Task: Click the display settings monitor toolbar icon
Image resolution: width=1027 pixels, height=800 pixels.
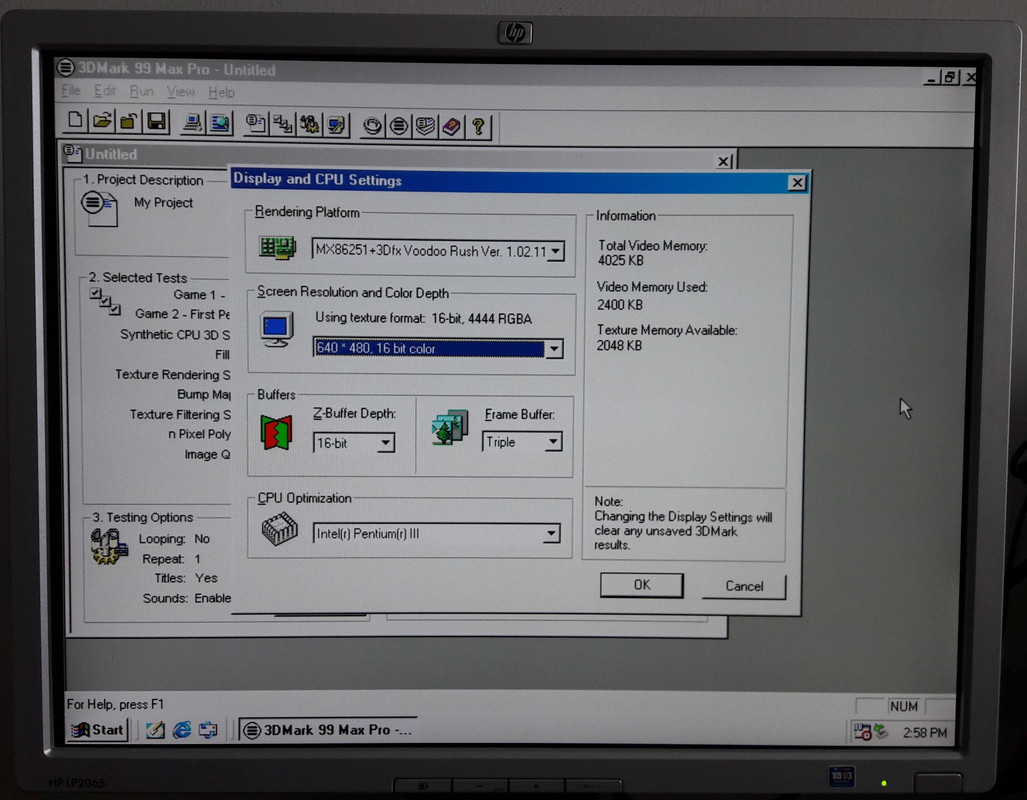Action: pos(336,125)
